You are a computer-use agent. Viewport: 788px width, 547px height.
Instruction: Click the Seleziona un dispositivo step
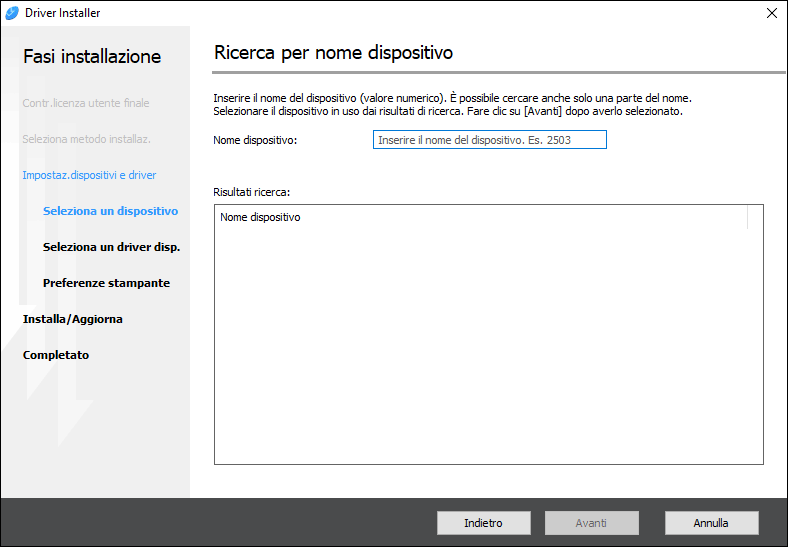(x=111, y=211)
